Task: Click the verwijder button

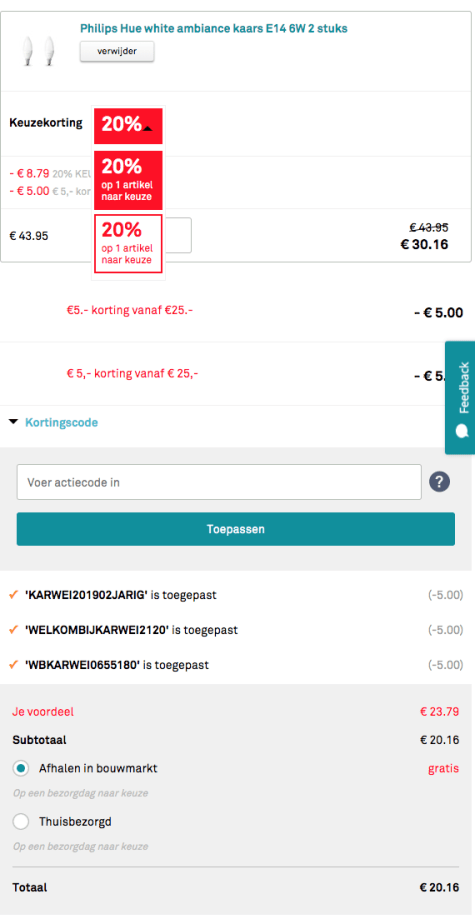Action: point(117,51)
